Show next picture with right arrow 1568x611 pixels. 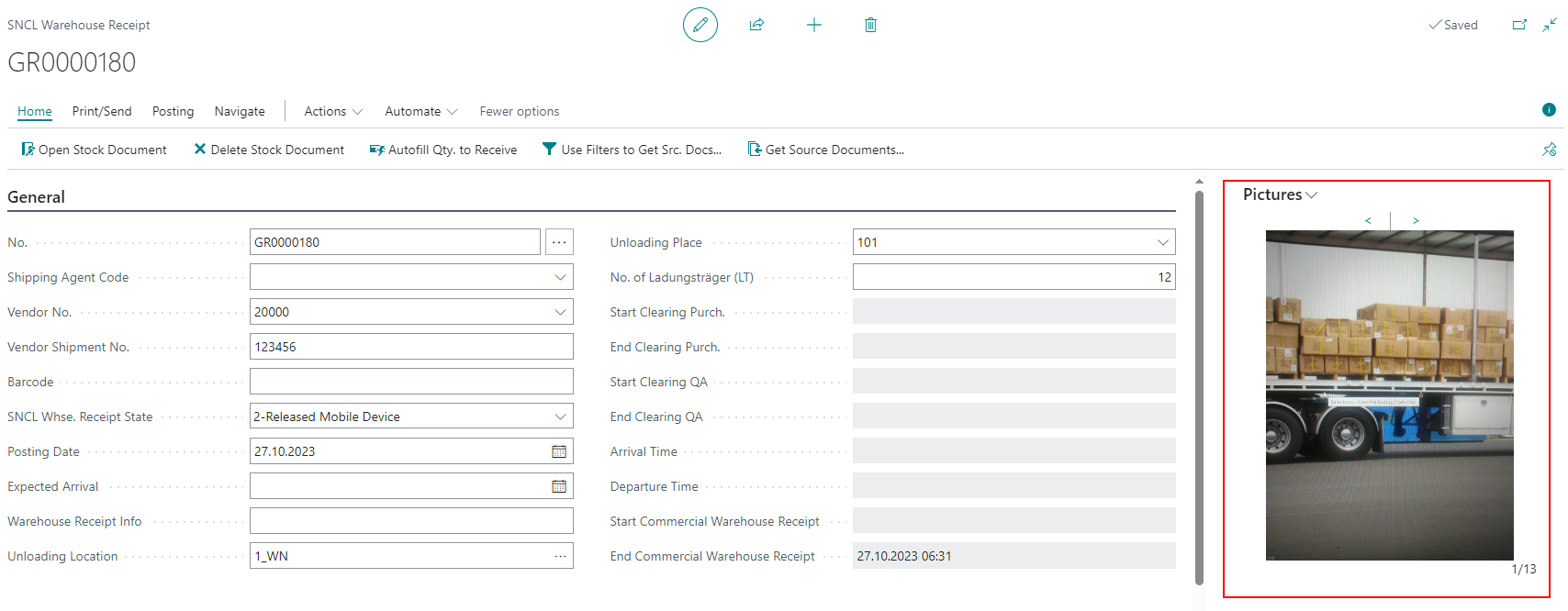pos(1416,220)
